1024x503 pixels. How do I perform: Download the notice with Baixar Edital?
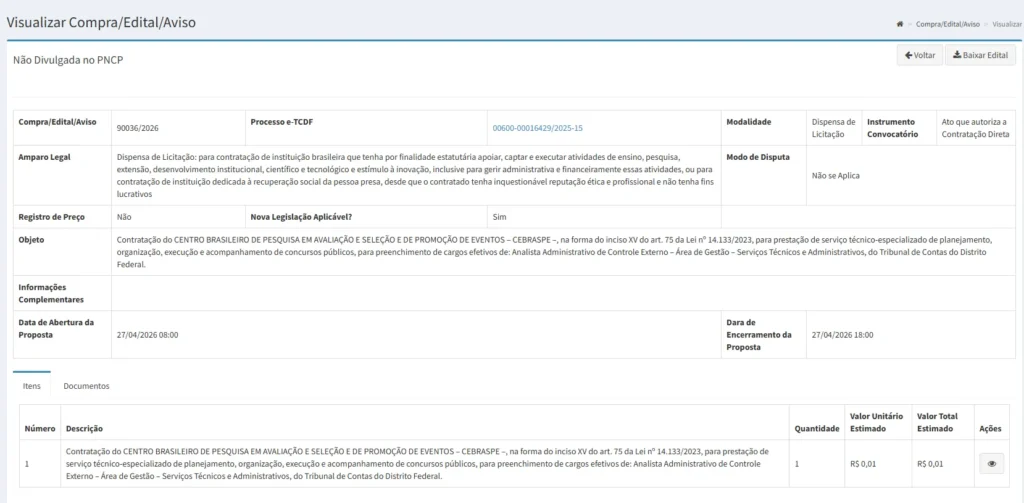point(980,56)
